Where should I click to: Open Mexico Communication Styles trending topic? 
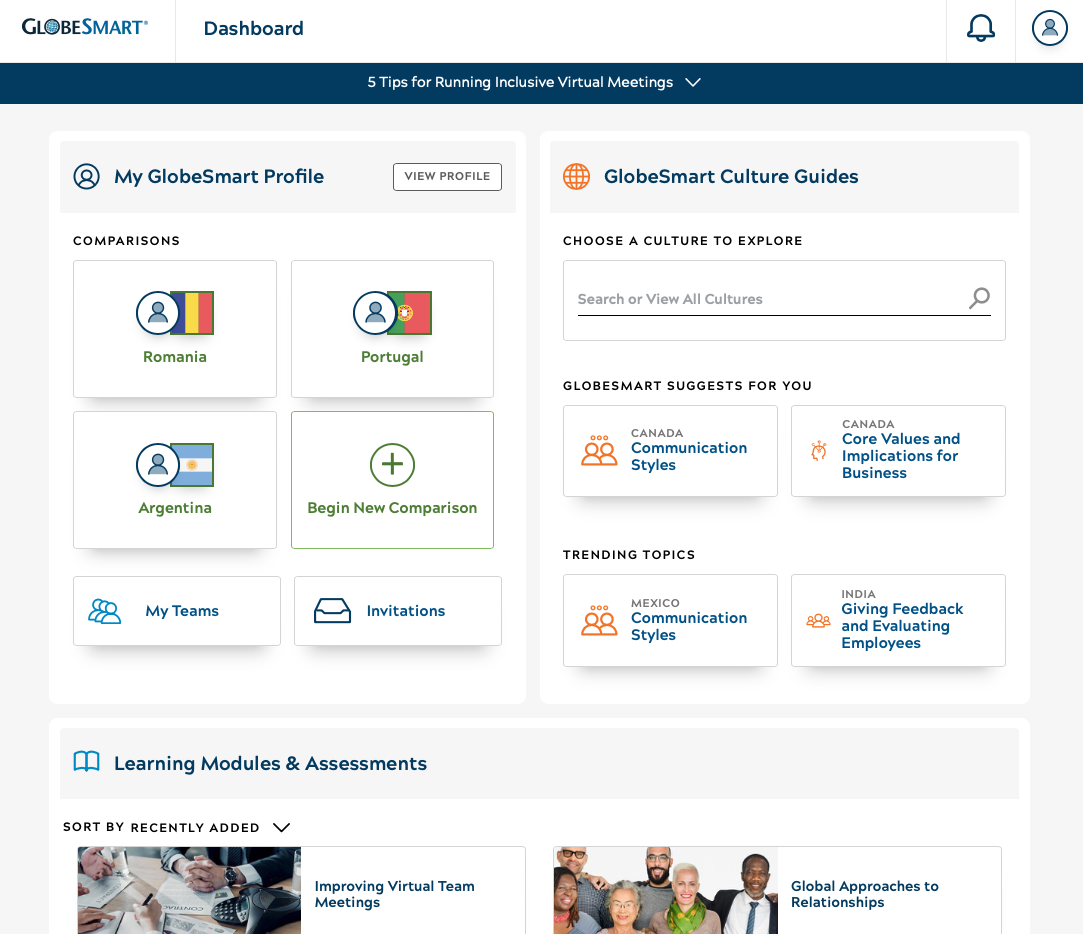pyautogui.click(x=670, y=620)
